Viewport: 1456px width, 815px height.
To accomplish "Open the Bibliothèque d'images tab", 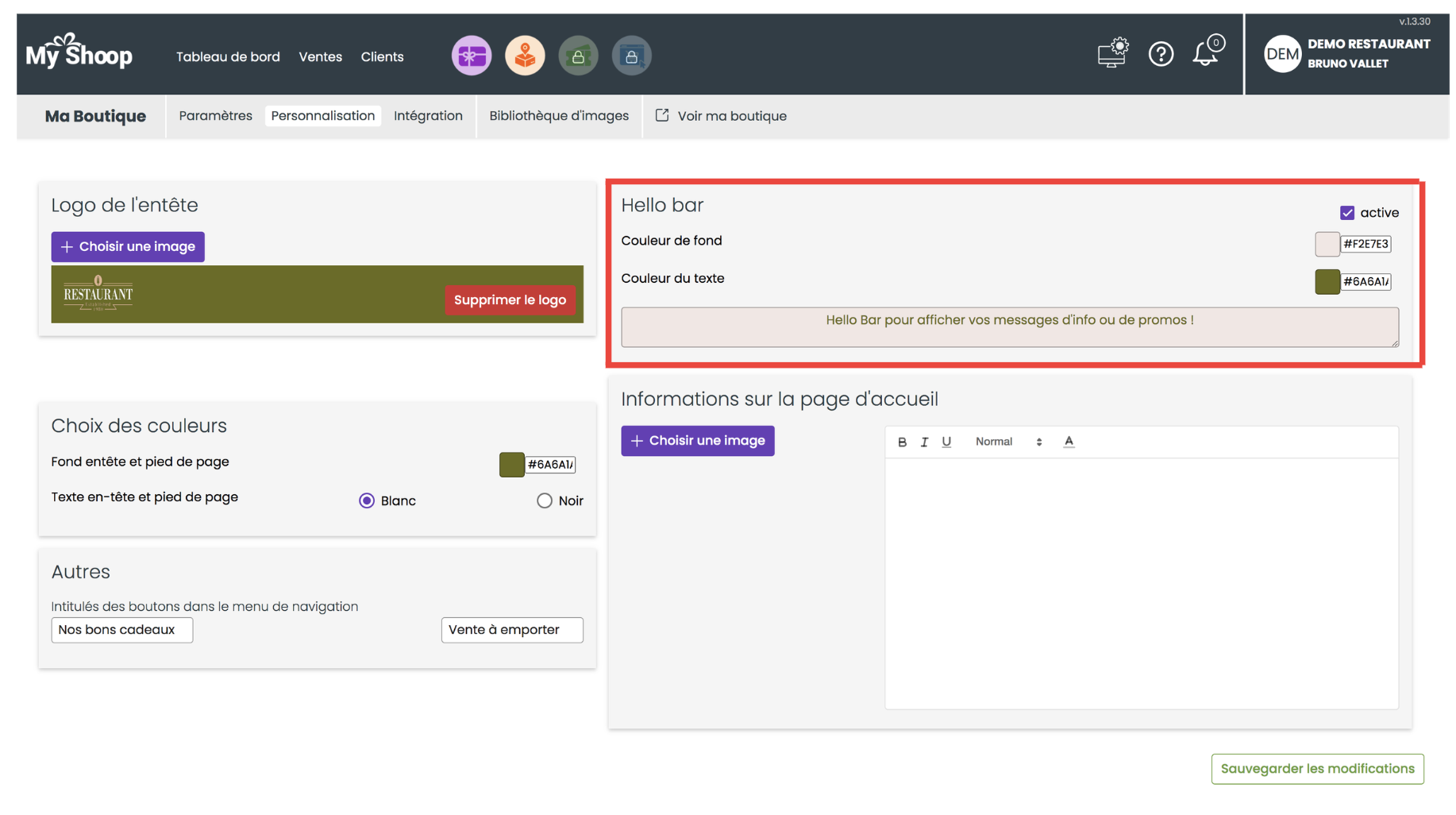I will [559, 116].
